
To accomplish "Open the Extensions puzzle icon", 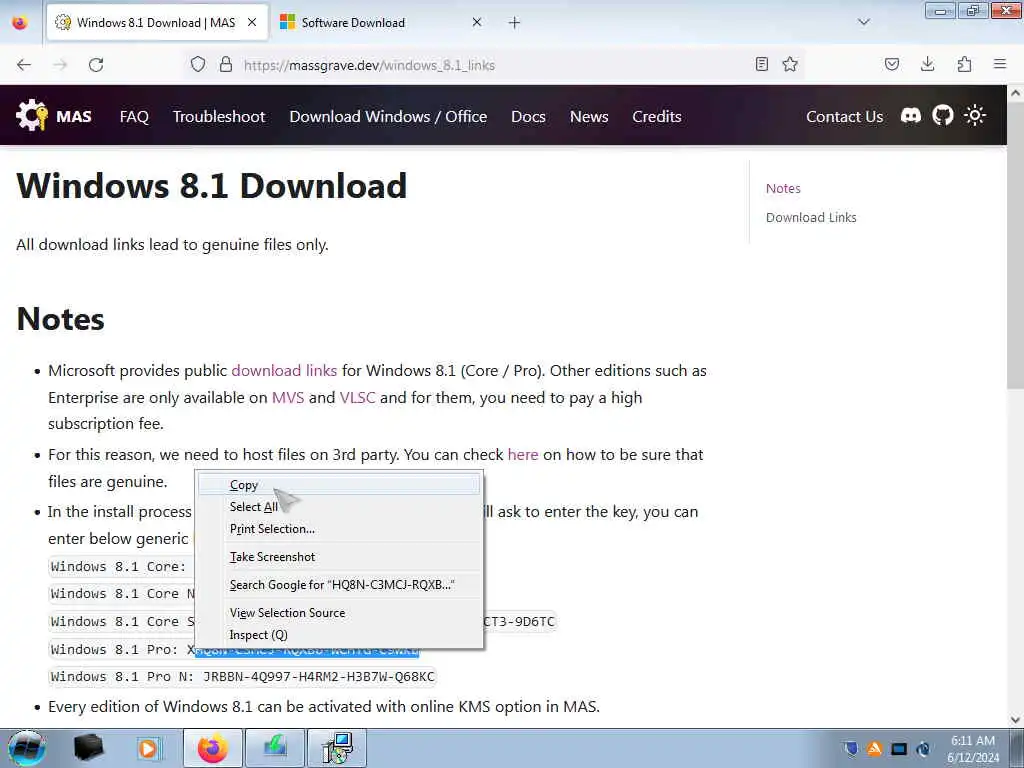I will pos(964,64).
